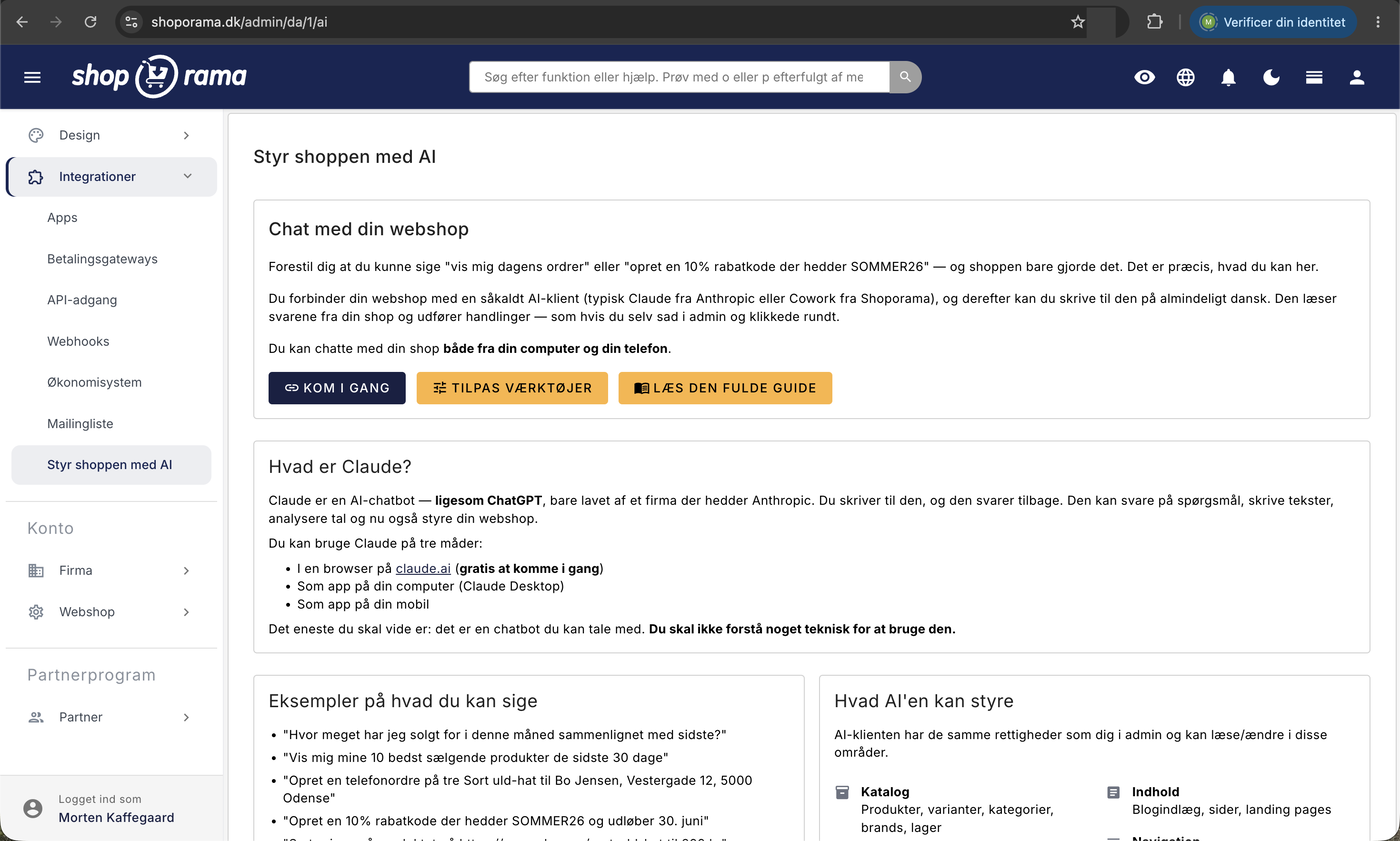Click the magnifier search button
Viewport: 1400px width, 841px height.
[905, 77]
